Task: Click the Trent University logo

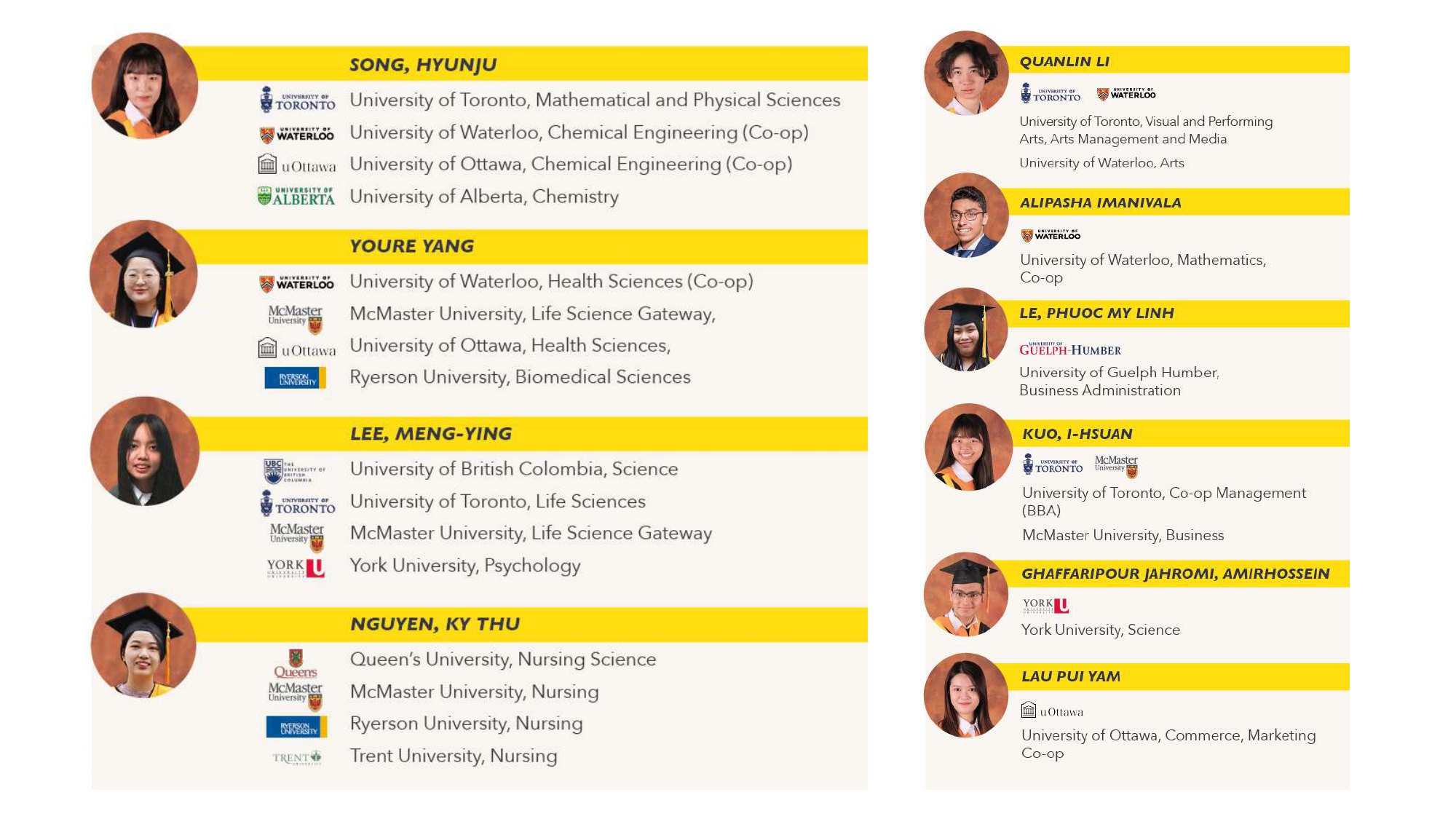Action: [x=297, y=758]
